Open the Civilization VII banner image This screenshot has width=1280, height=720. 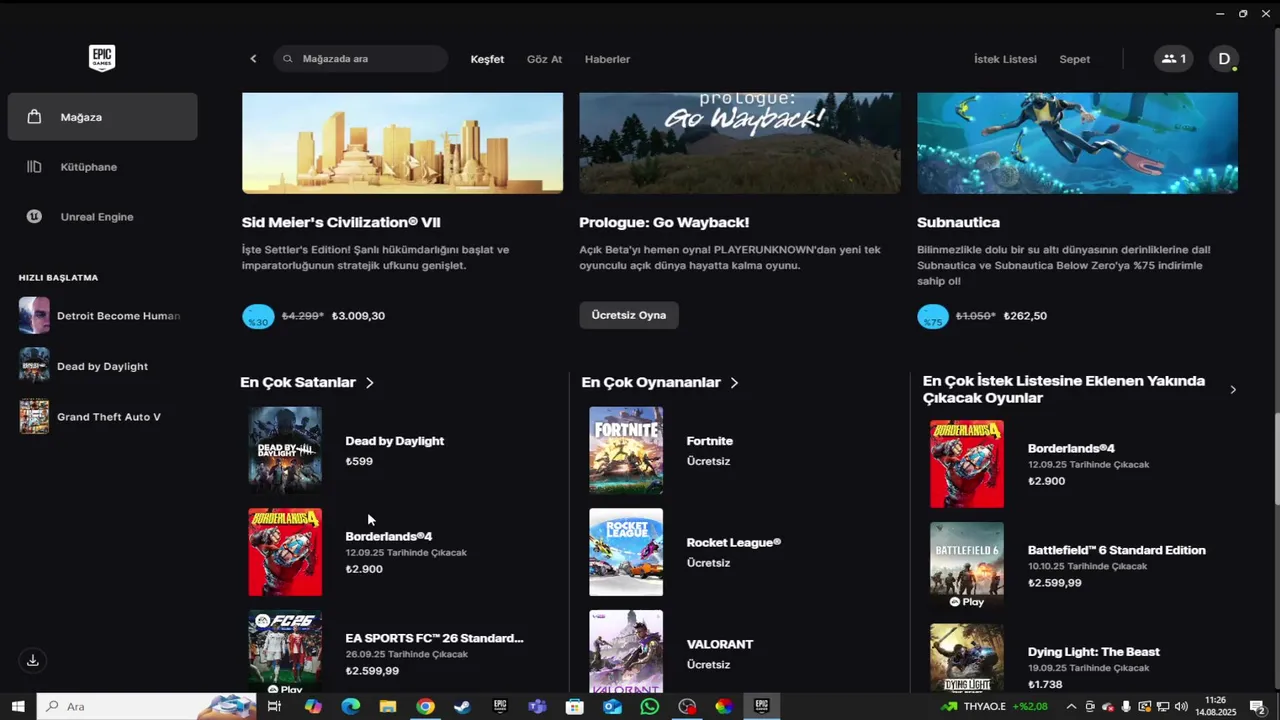click(x=402, y=142)
